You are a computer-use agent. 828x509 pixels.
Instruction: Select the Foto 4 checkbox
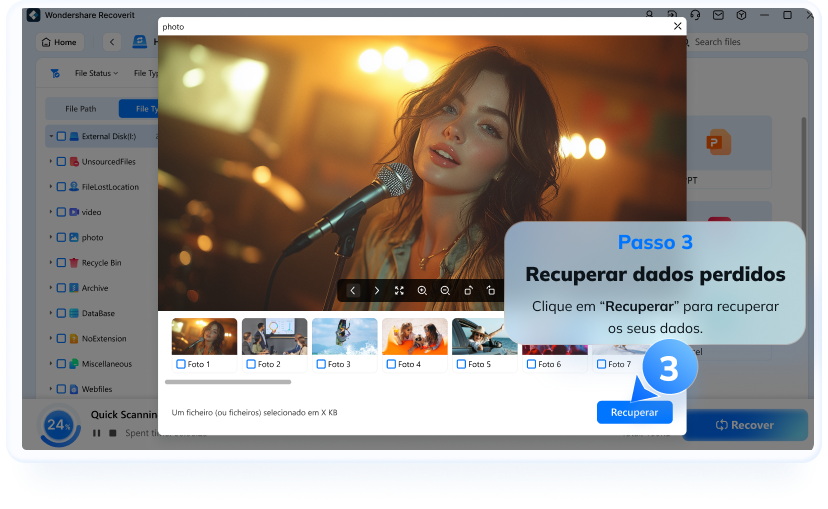pyautogui.click(x=391, y=365)
